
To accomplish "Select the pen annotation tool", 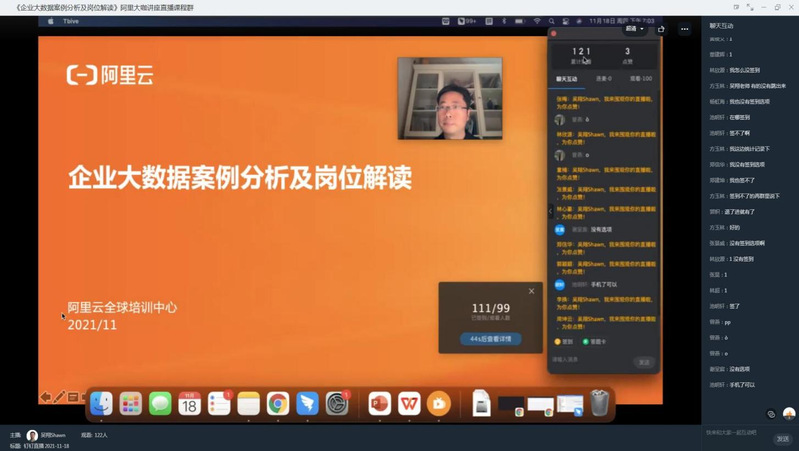I will point(59,397).
